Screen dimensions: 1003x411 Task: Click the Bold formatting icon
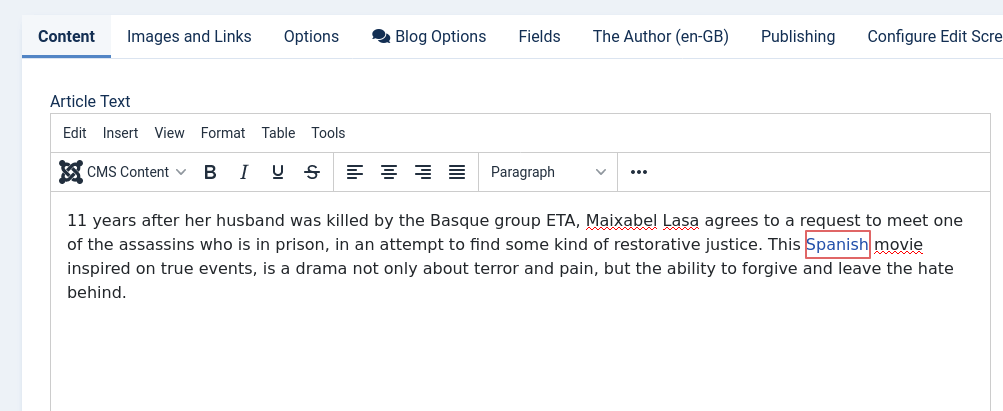click(210, 172)
